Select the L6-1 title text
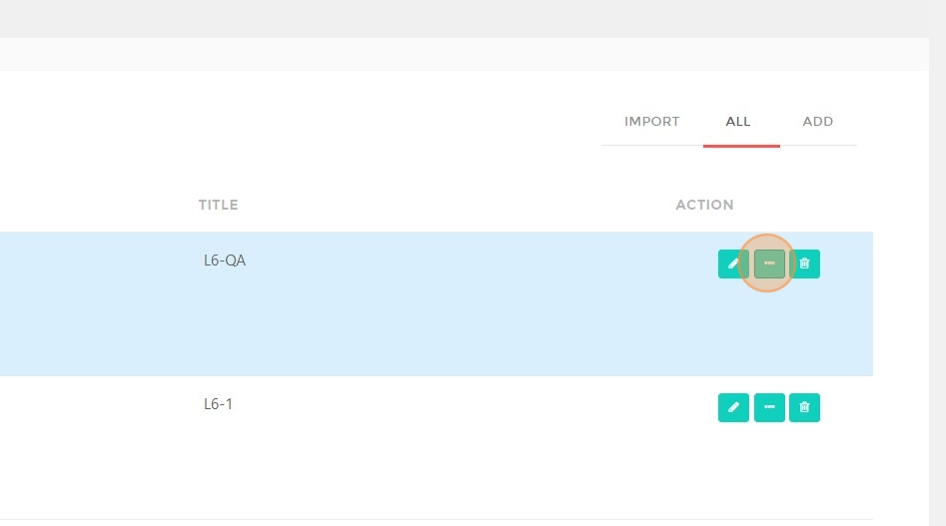946x526 pixels. tap(218, 404)
